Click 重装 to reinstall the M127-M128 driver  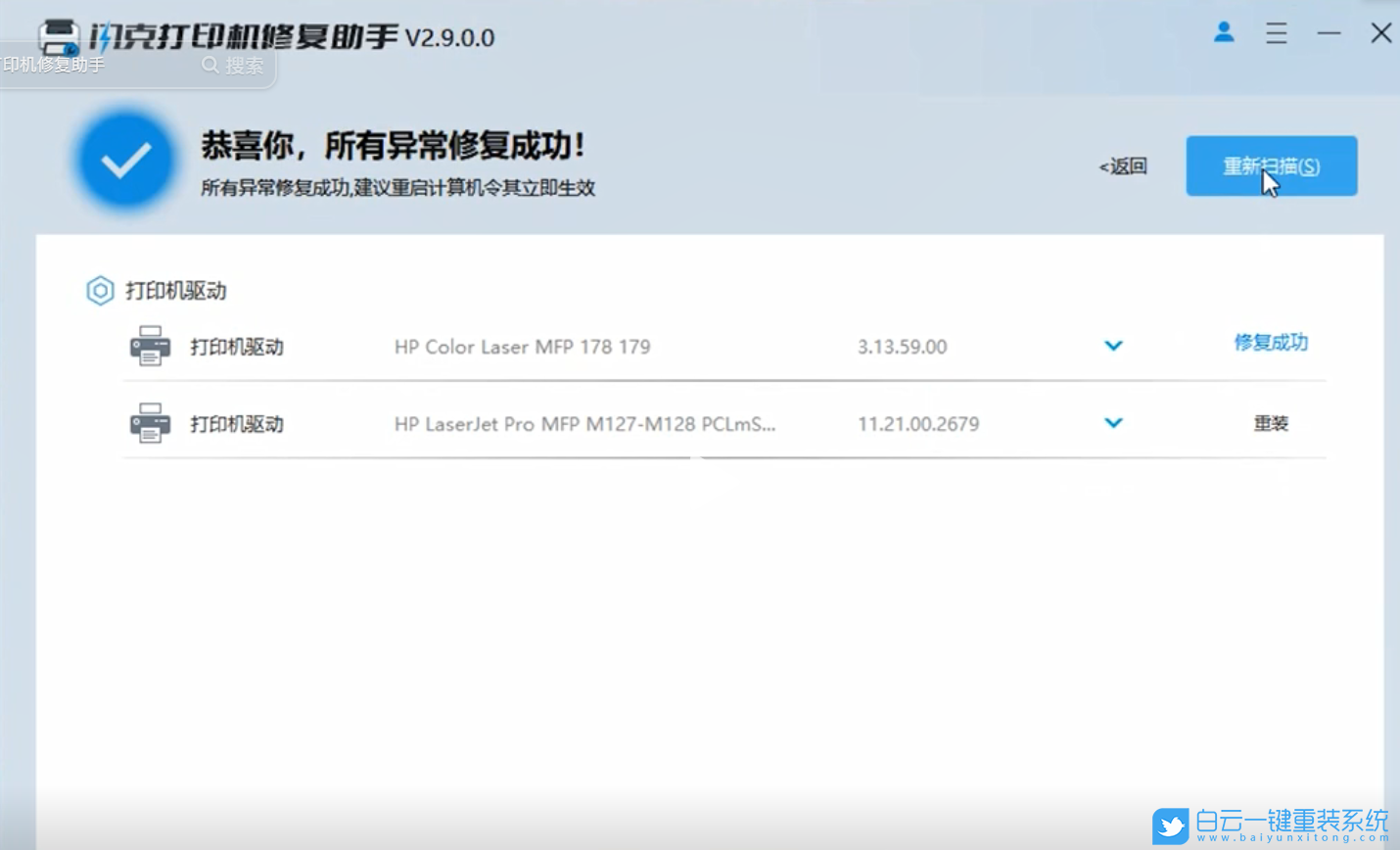pyautogui.click(x=1270, y=423)
